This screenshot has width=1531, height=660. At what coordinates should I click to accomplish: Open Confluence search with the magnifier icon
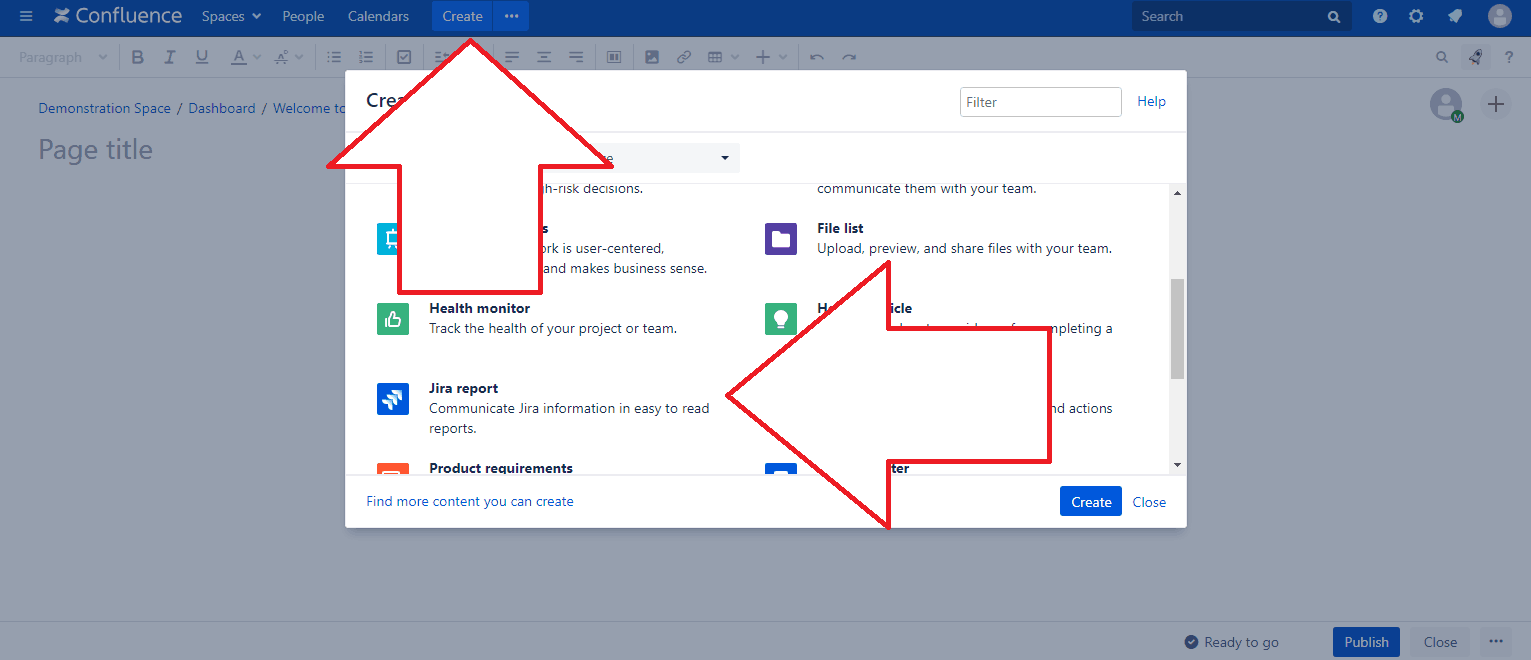1441,57
